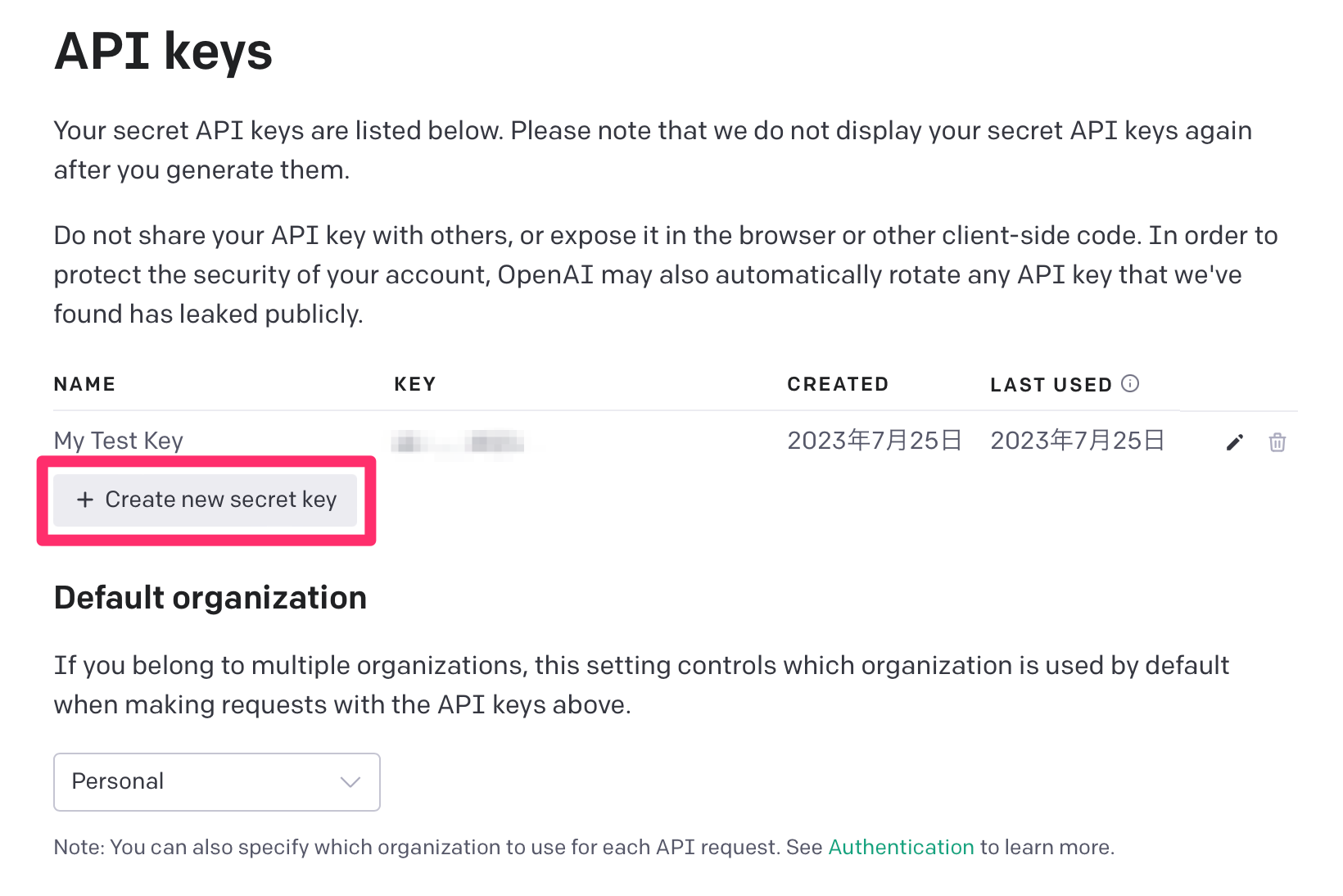Click the pencil icon to edit My Test Key
Screen dimensions: 1343x896
pos(1234,442)
